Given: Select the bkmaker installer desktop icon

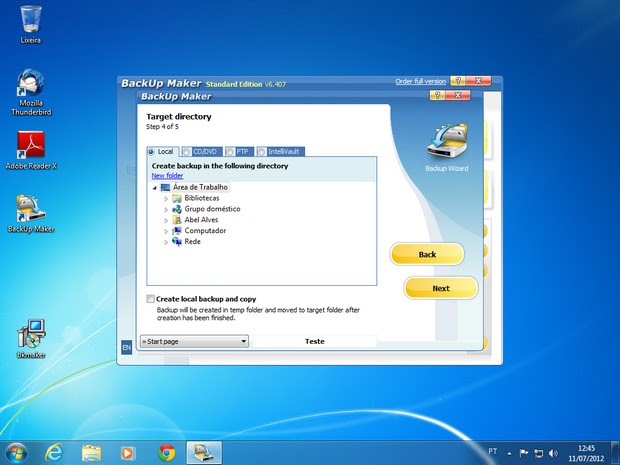Looking at the screenshot, I should 31,338.
